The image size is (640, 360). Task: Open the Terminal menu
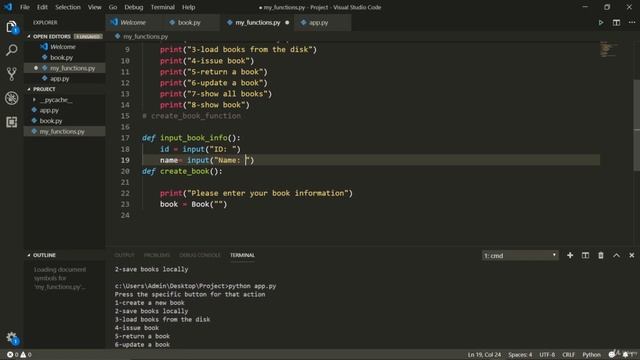162,7
